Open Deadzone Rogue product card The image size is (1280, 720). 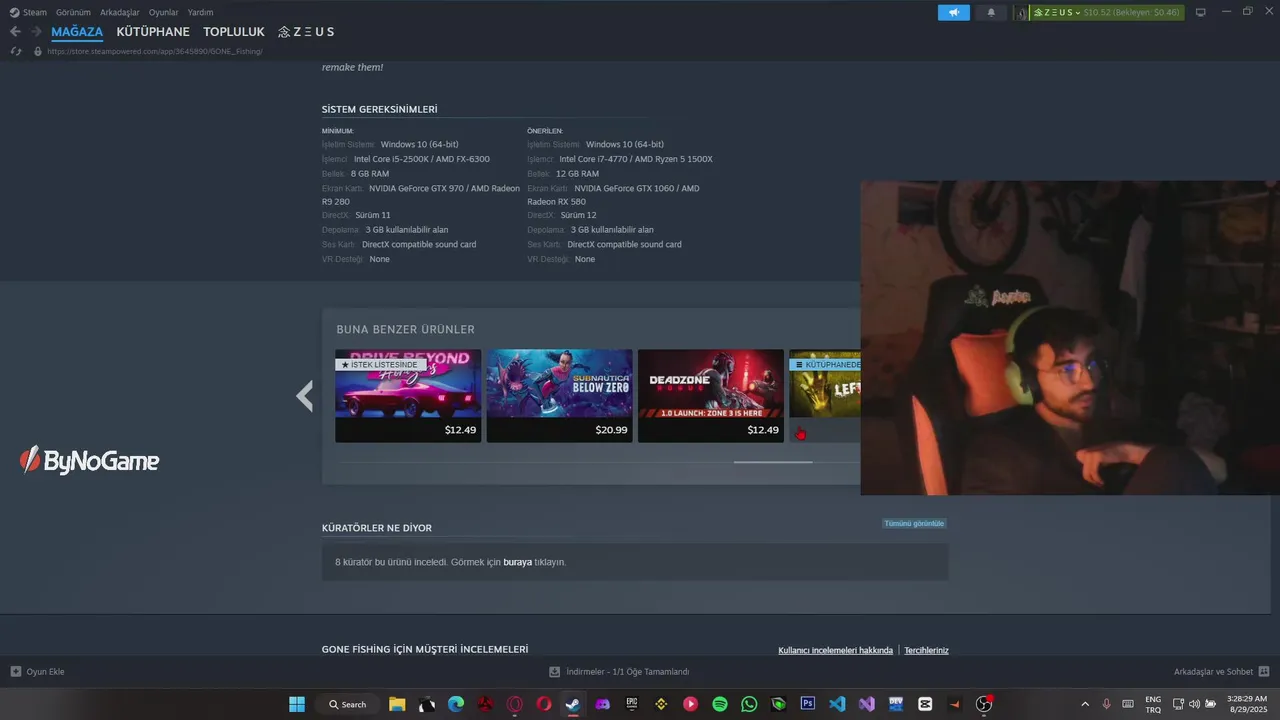tap(711, 395)
